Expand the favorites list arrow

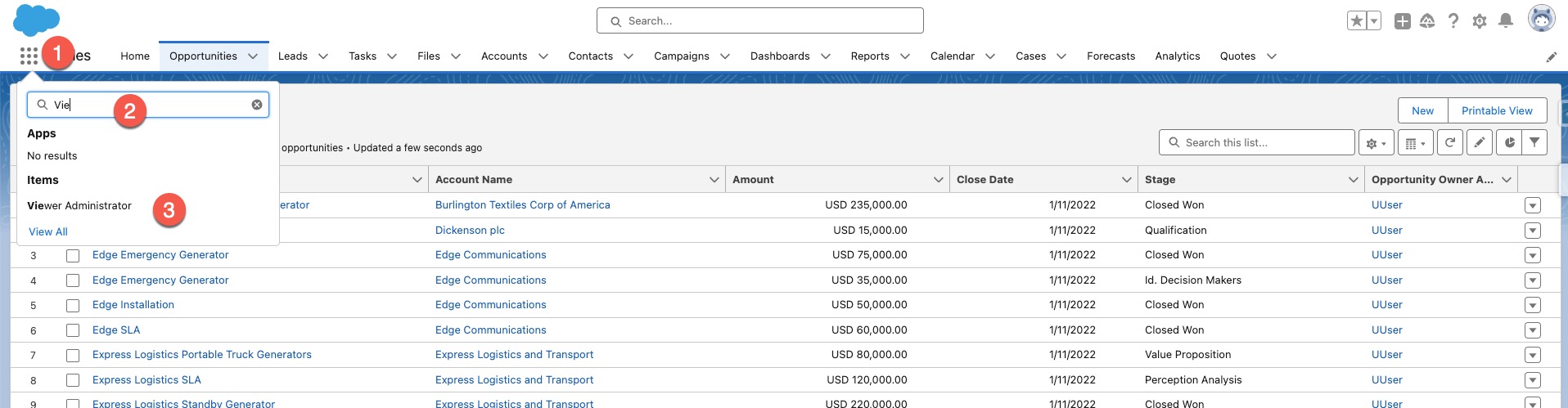click(x=1374, y=21)
